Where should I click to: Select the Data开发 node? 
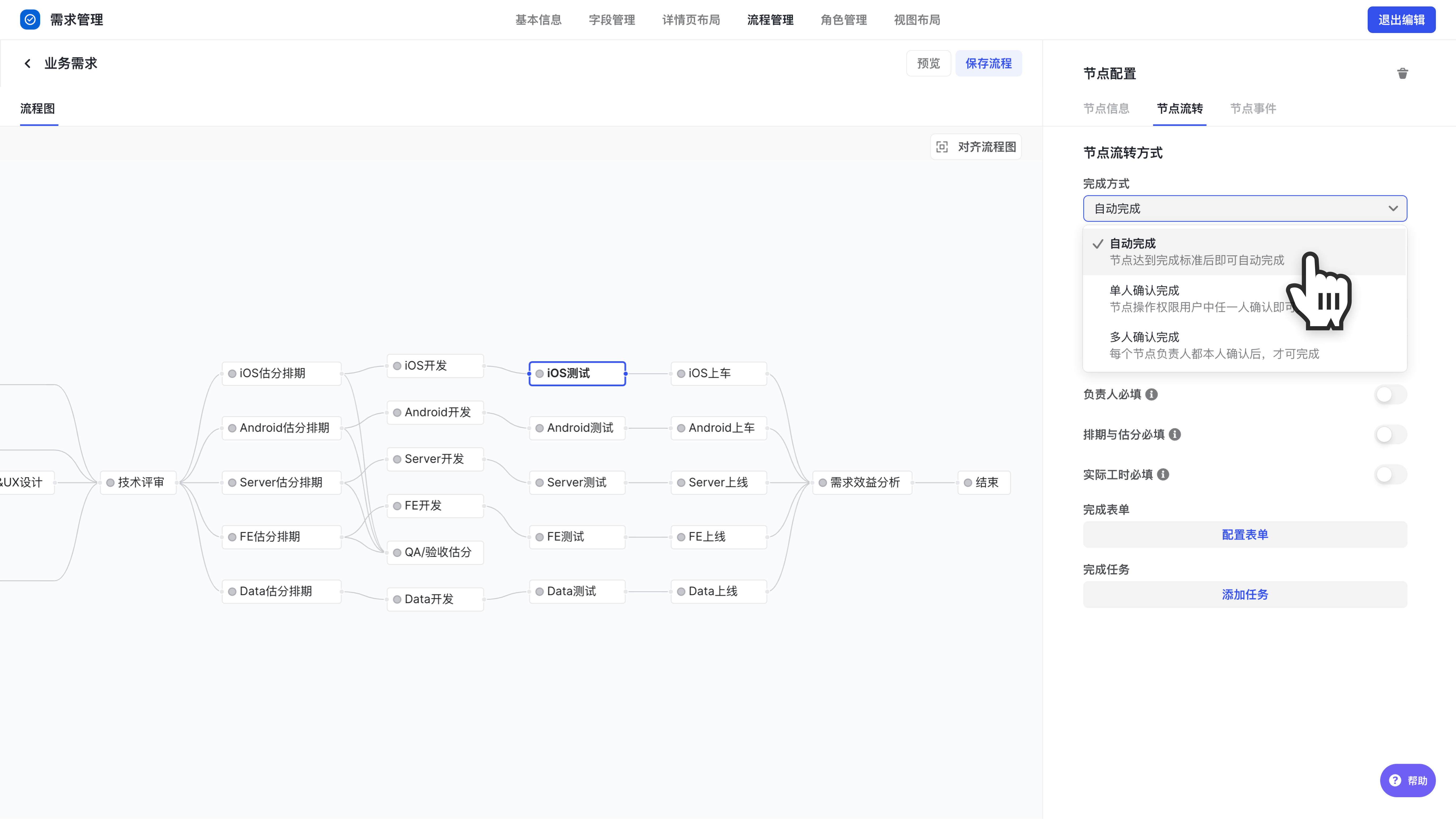pyautogui.click(x=435, y=599)
